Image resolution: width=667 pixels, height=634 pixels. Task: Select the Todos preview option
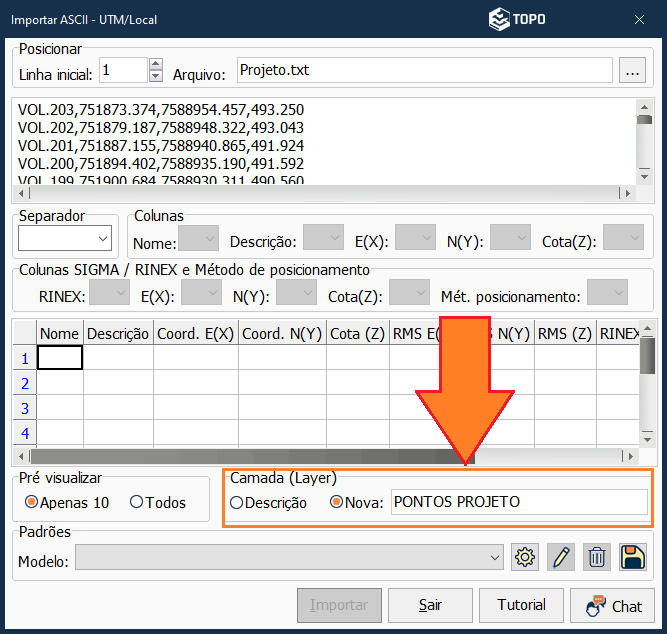tap(136, 502)
